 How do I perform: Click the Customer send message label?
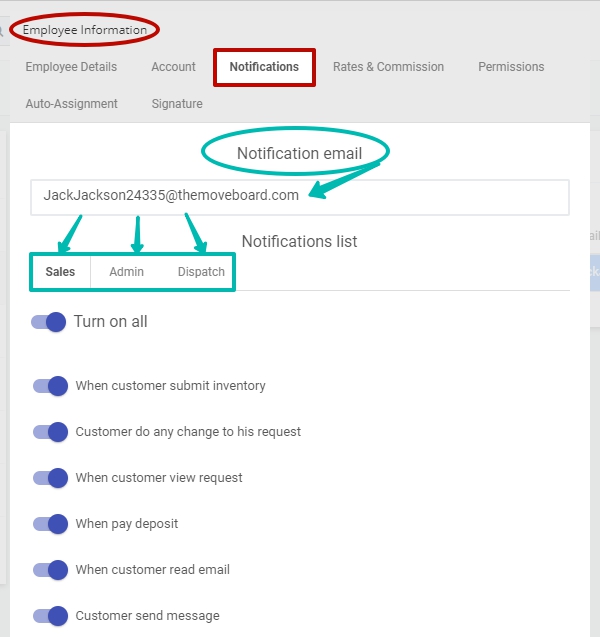[147, 616]
